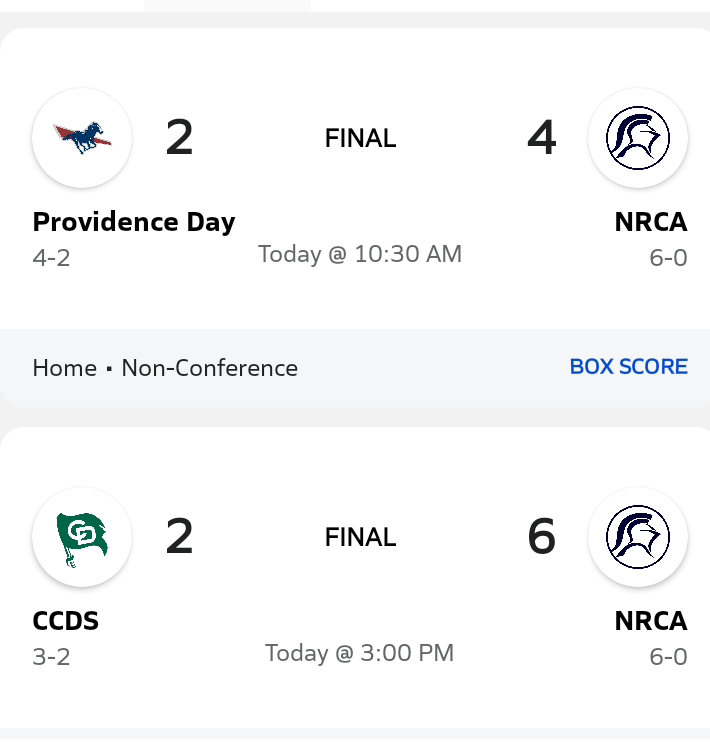This screenshot has height=742, width=710.
Task: Click NRCA's score of 6
Action: [541, 537]
